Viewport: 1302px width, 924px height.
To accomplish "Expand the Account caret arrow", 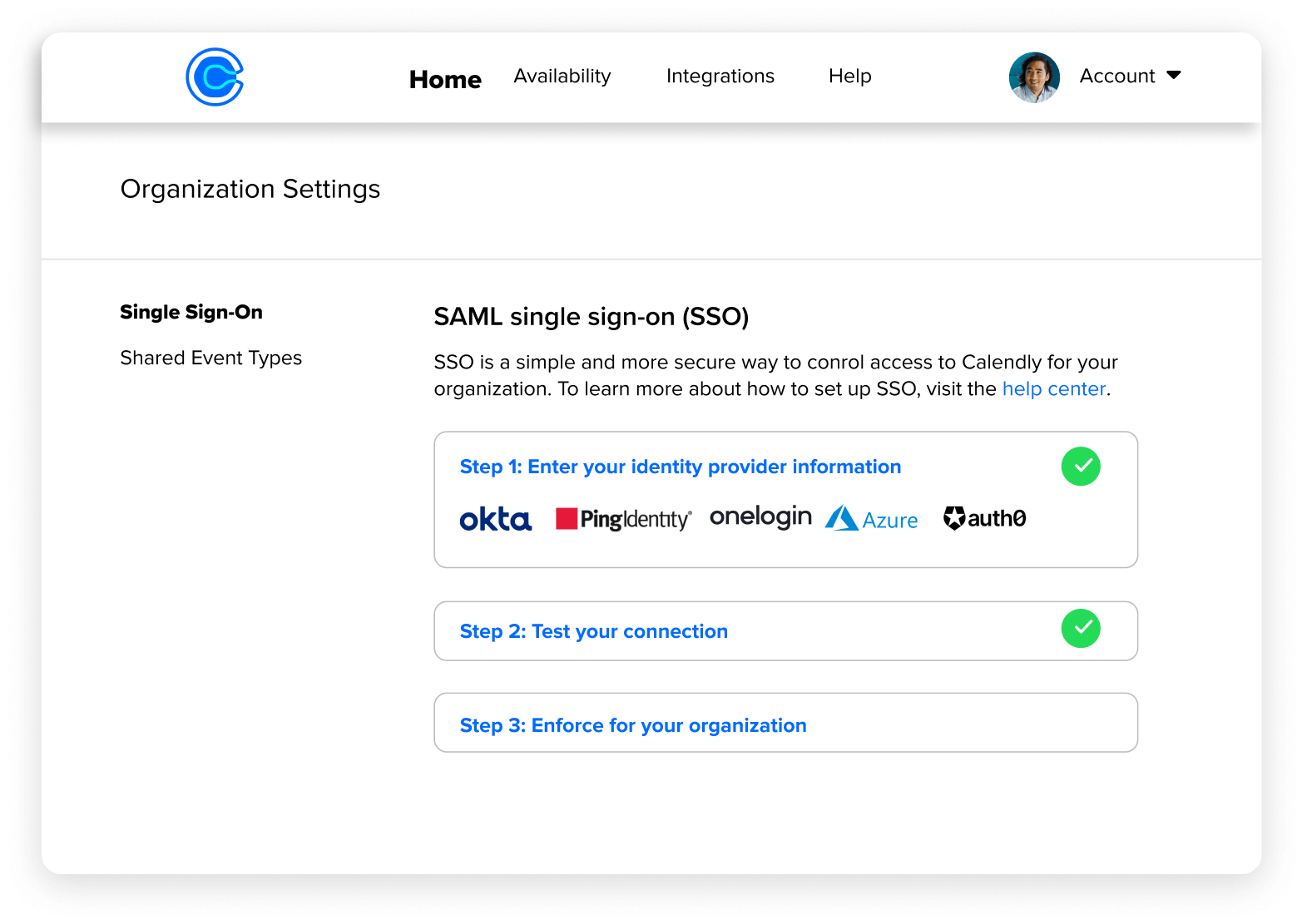I will click(1174, 75).
